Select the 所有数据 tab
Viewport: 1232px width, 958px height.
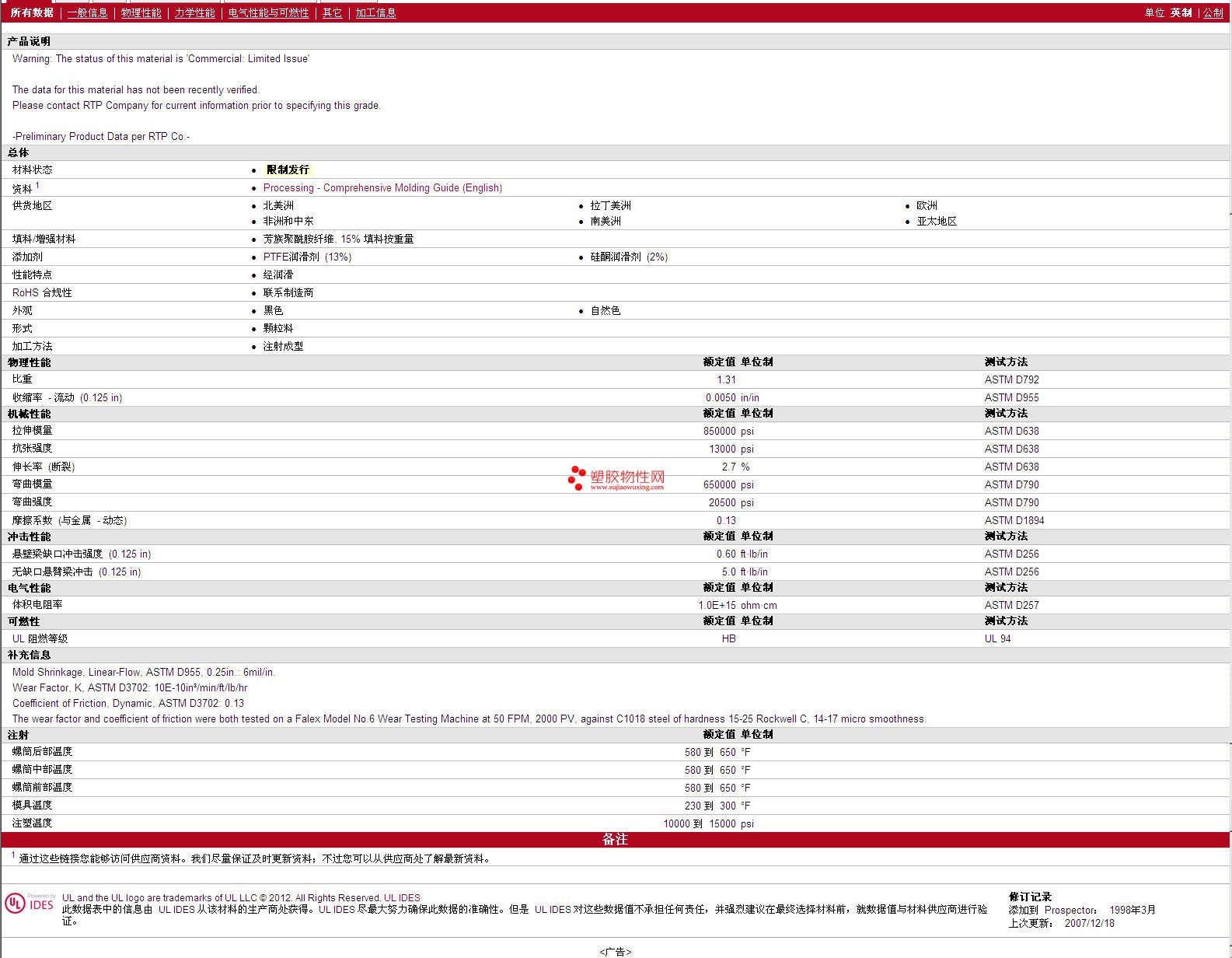click(32, 13)
